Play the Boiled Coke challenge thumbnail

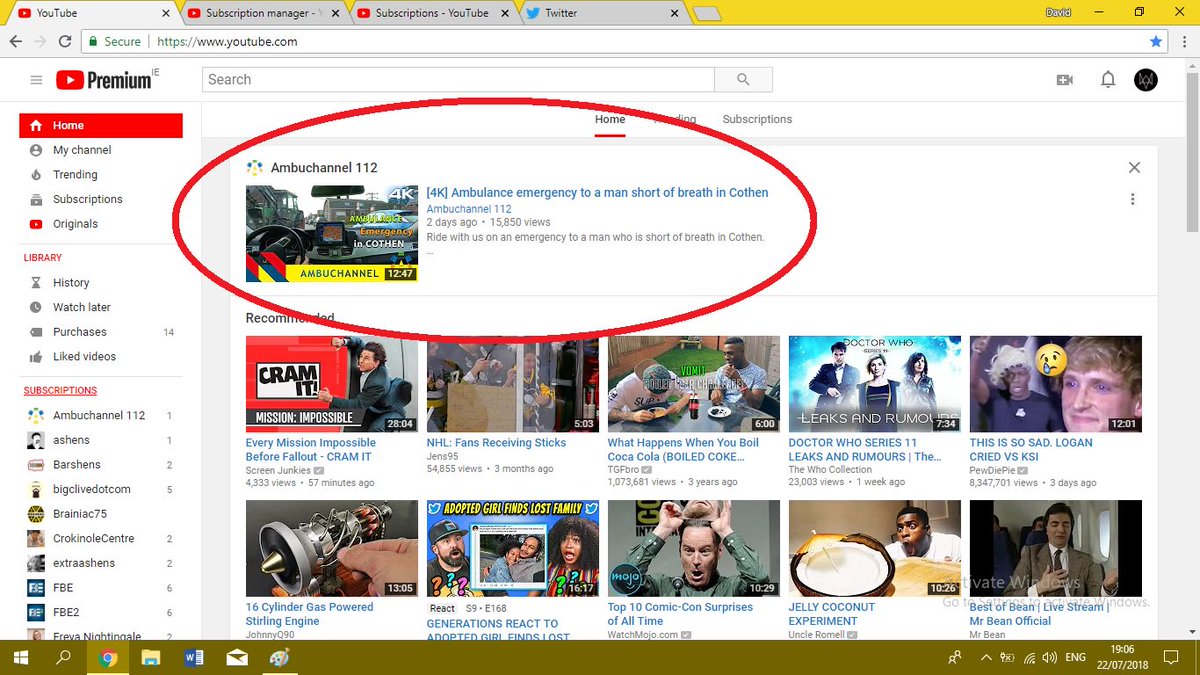point(694,384)
